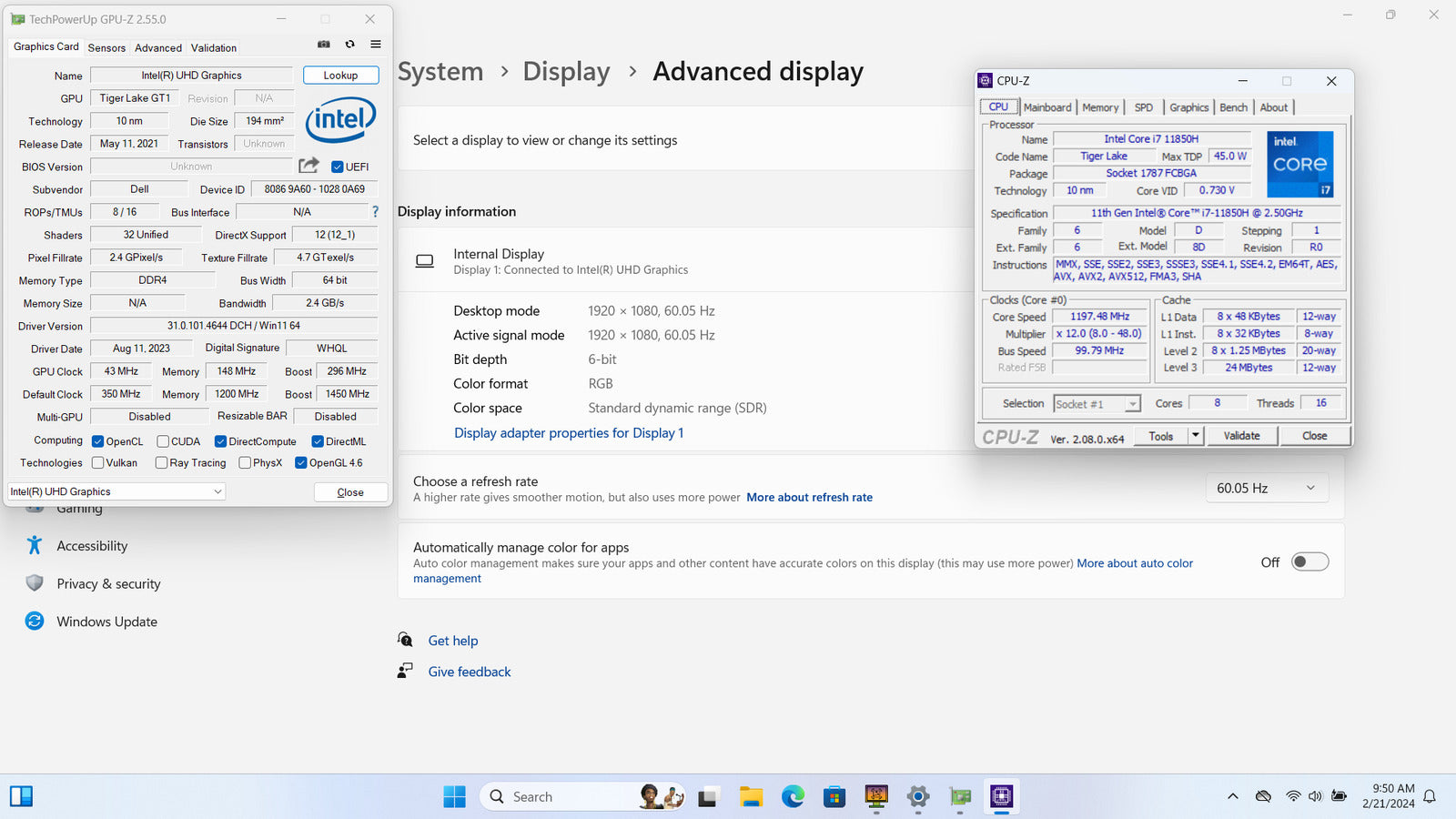Toggle the Vulkan checkbox
This screenshot has width=1456, height=819.
point(98,462)
